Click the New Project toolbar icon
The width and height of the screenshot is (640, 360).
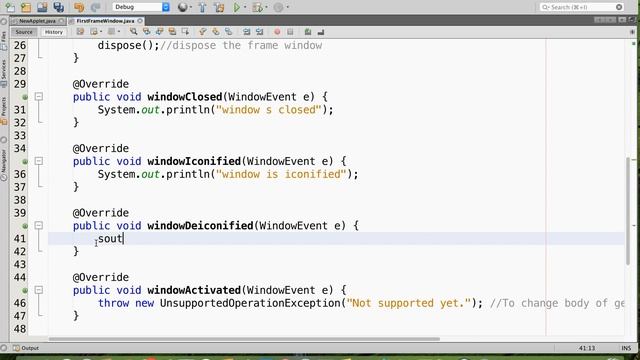pyautogui.click(x=26, y=7)
